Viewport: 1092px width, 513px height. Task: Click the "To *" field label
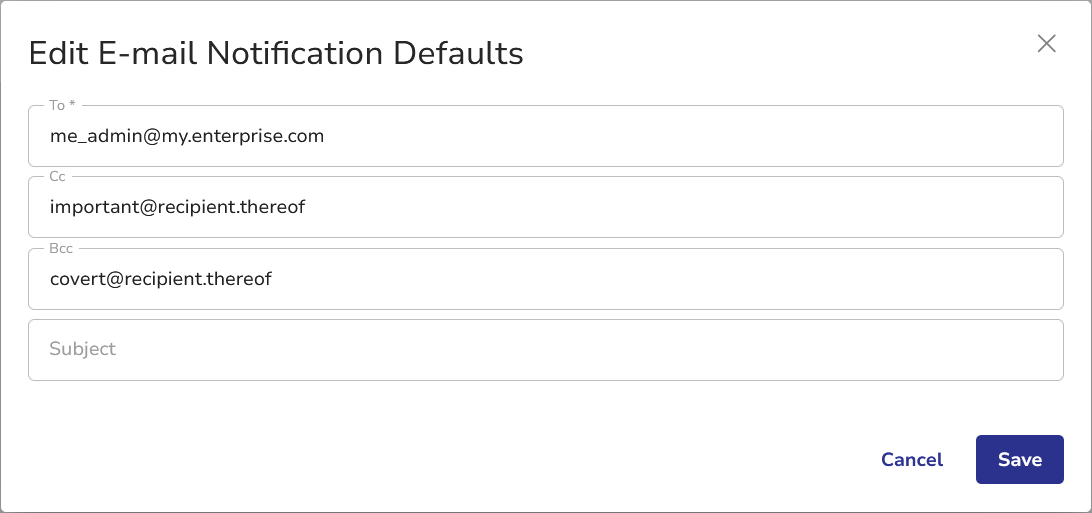pos(63,106)
